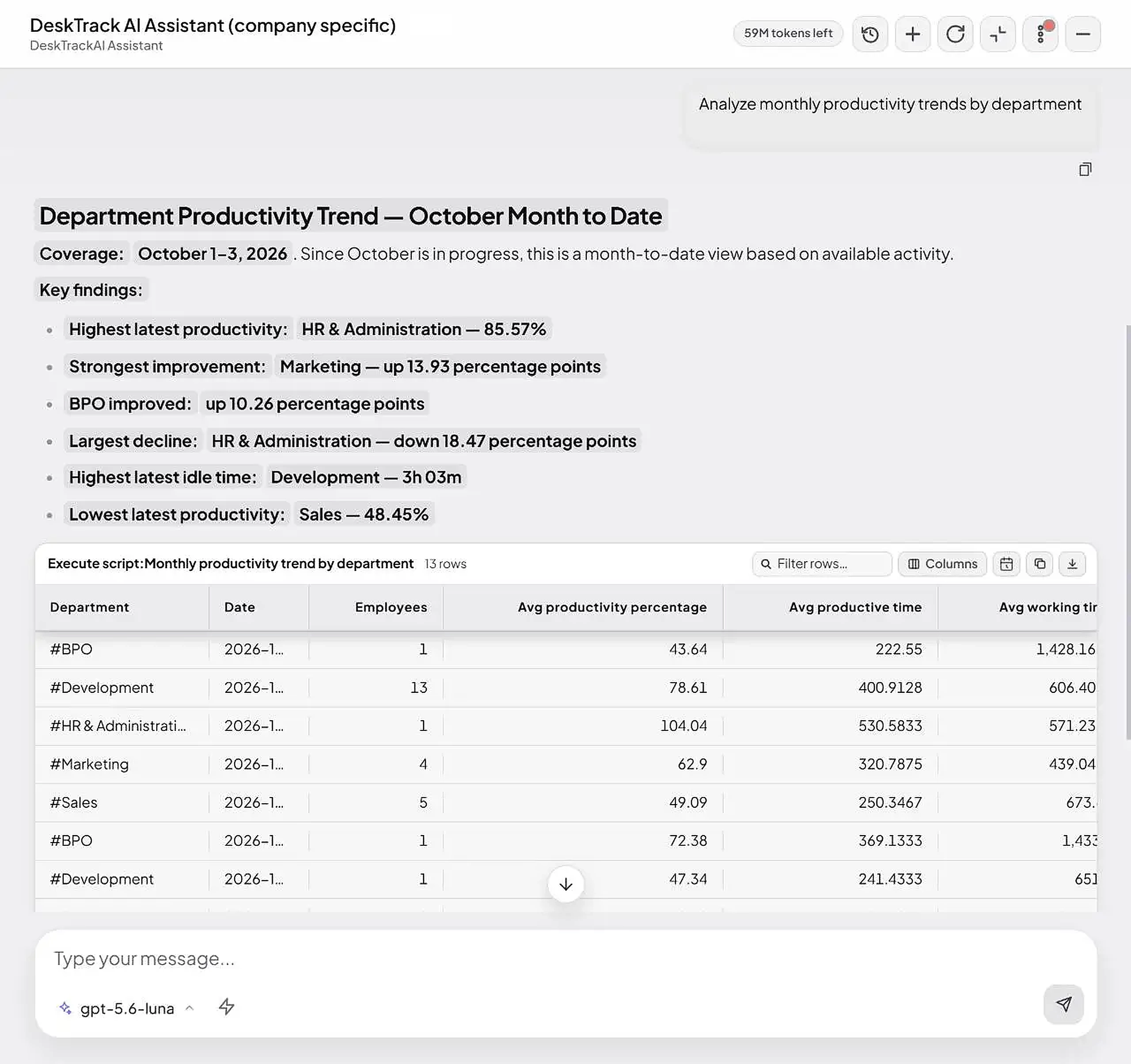Click the chat vertical scrollbar
The height and width of the screenshot is (1064, 1131).
tap(1128, 532)
